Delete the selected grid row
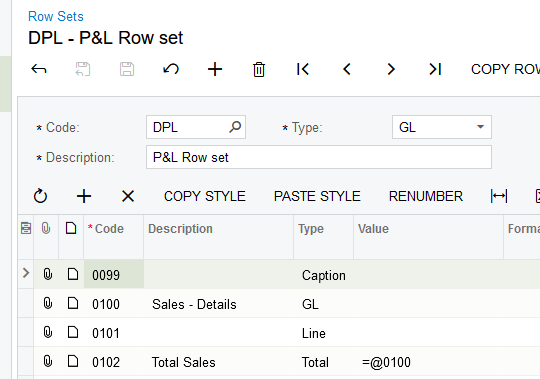Image resolution: width=540 pixels, height=379 pixels. [128, 196]
